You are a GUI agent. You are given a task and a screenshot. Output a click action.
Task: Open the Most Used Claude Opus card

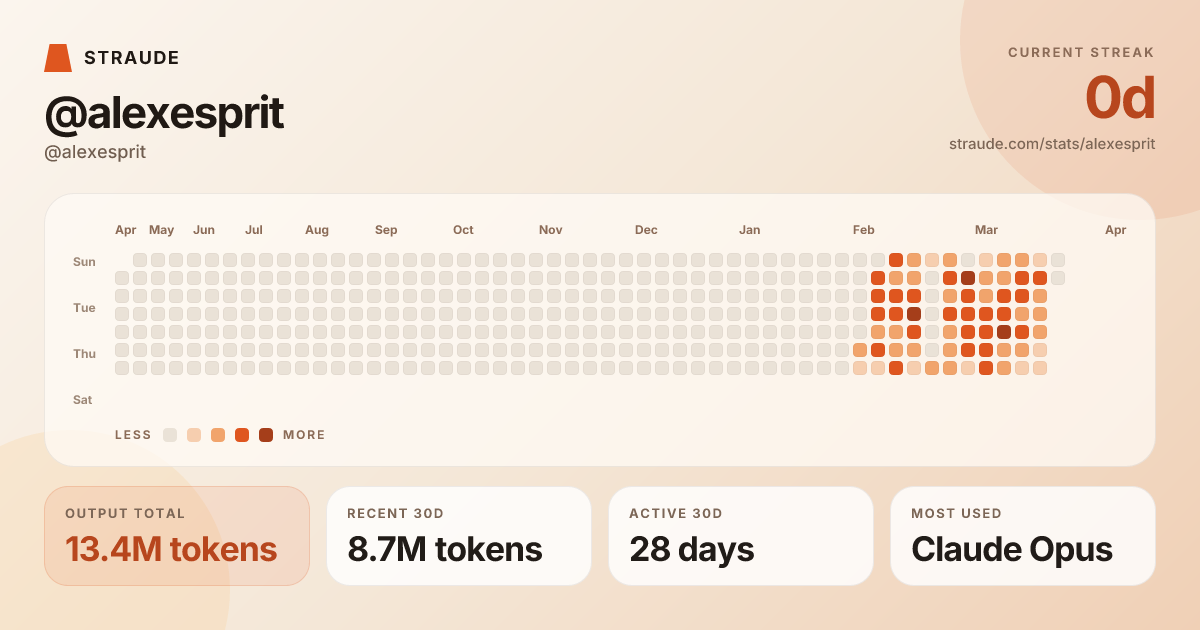click(1023, 536)
